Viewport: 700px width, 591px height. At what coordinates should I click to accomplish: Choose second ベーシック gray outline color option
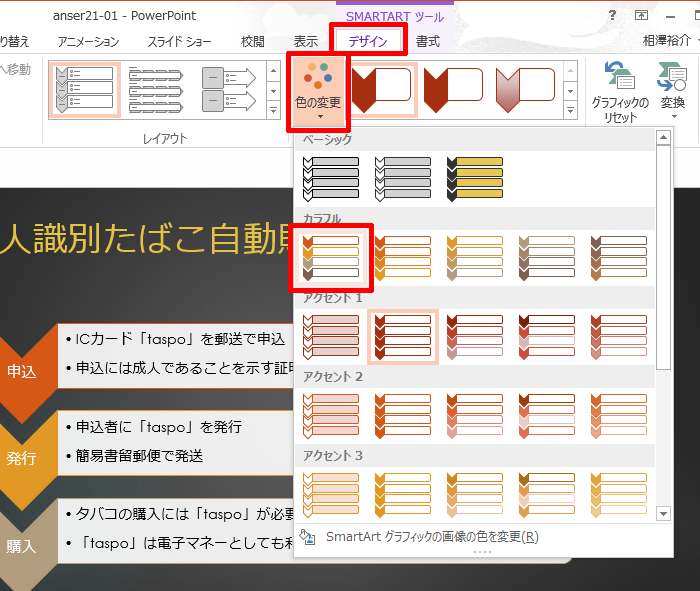[403, 179]
